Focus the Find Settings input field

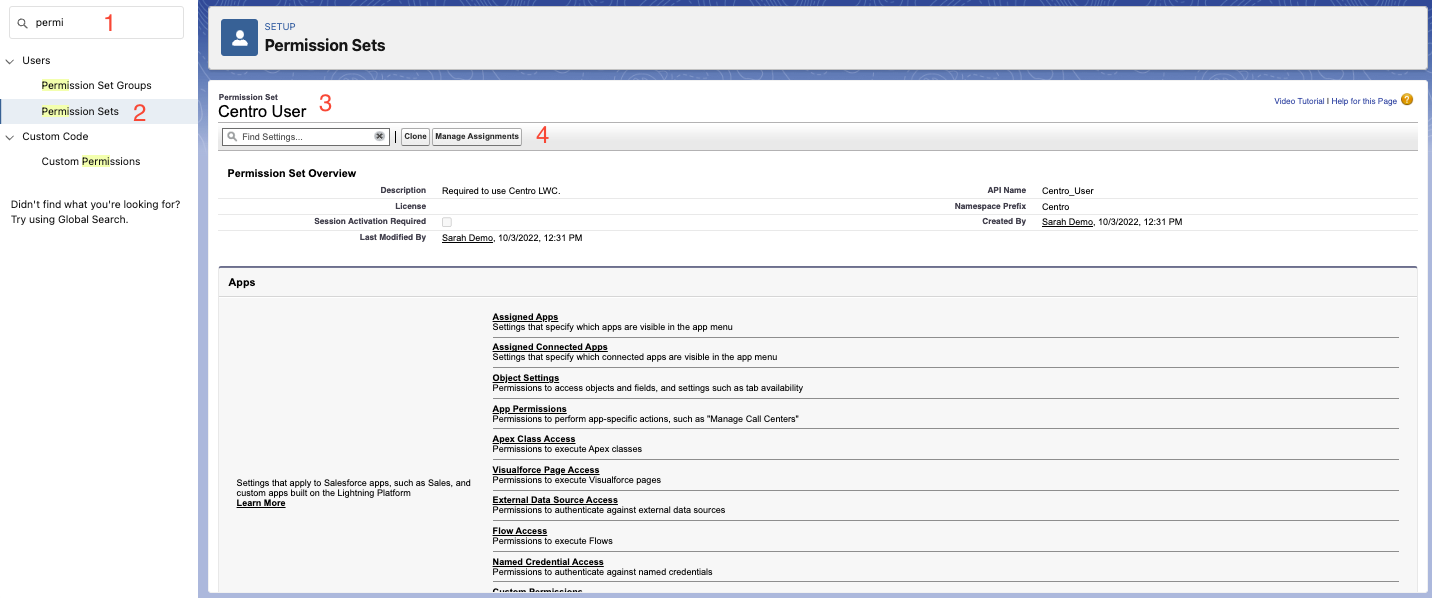tap(305, 137)
